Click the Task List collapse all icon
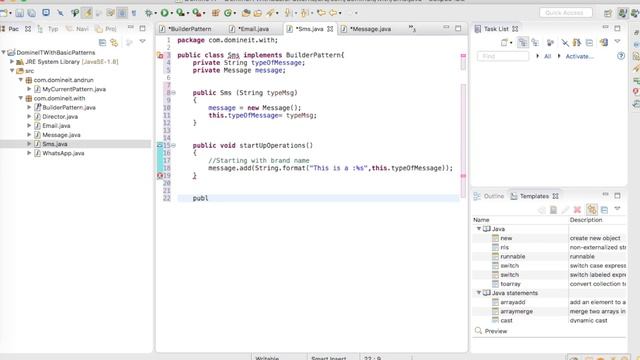The width and height of the screenshot is (640, 360). pyautogui.click(x=589, y=42)
